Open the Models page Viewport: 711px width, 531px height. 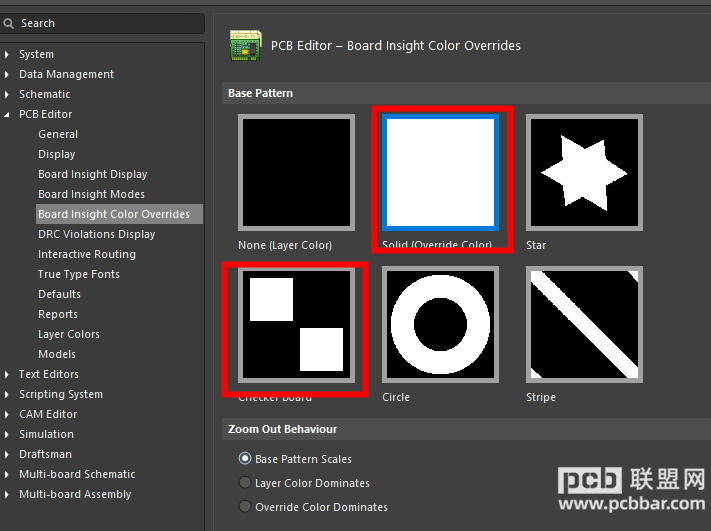[57, 354]
